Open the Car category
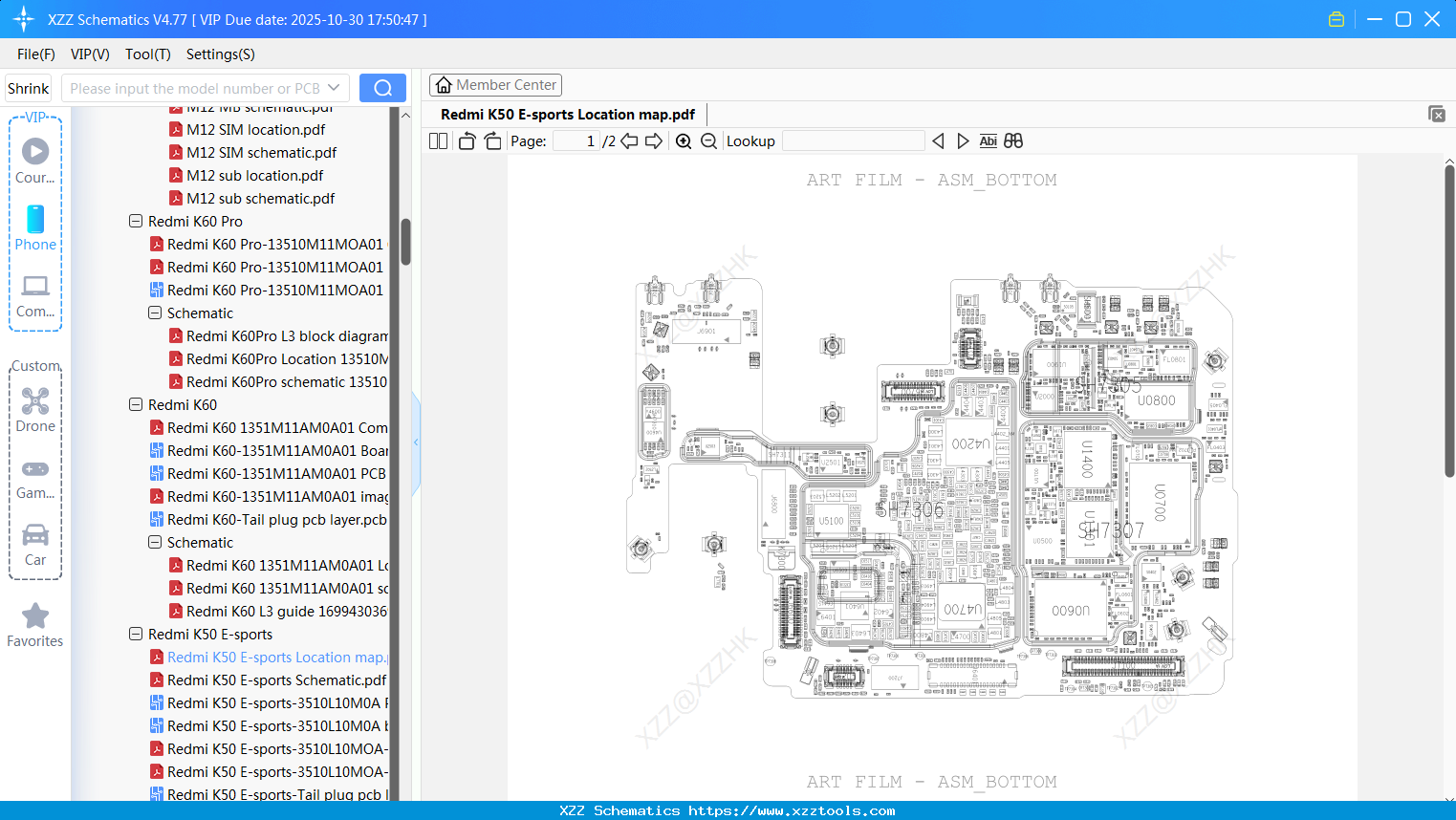Screen dimensions: 1456x820 click(x=35, y=544)
